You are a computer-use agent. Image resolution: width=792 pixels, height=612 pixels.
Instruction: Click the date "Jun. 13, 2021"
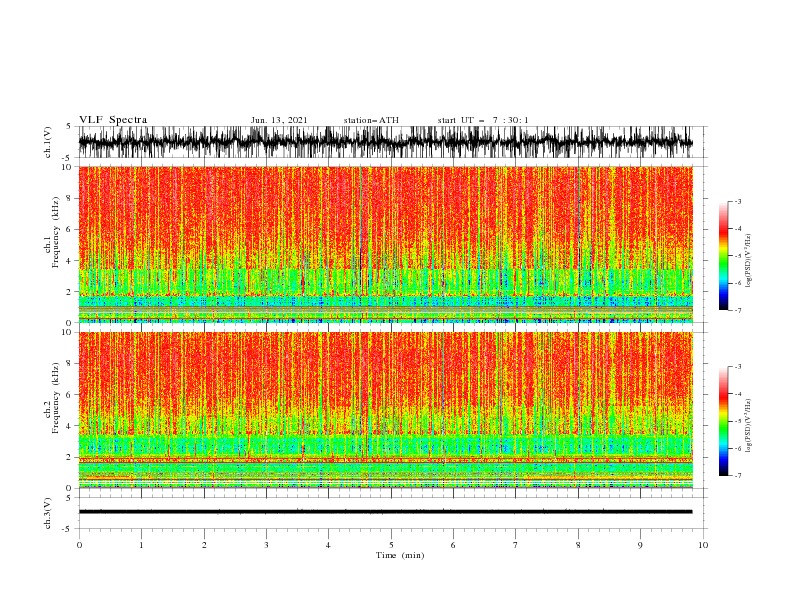coord(279,120)
